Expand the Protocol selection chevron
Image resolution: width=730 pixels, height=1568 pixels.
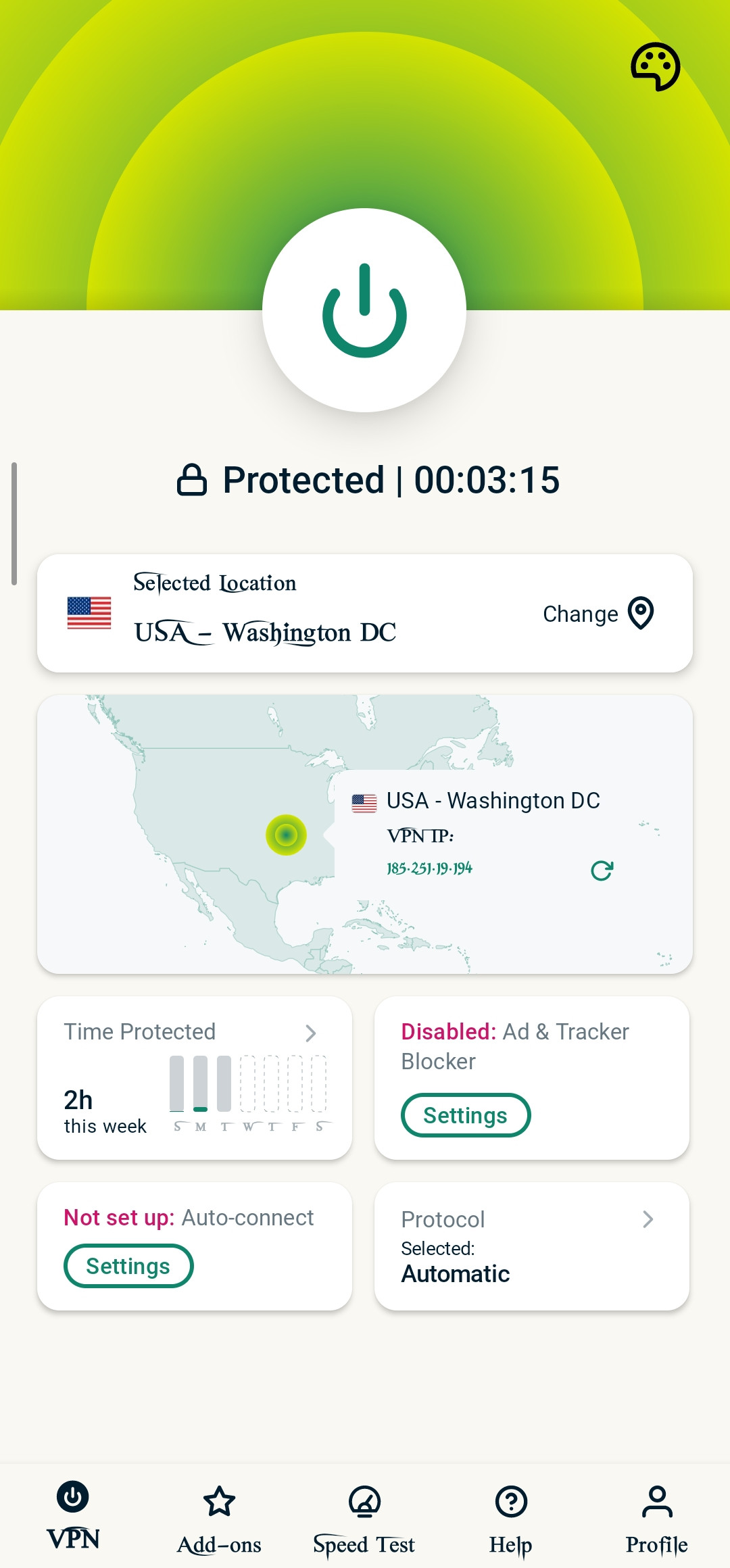[648, 1219]
